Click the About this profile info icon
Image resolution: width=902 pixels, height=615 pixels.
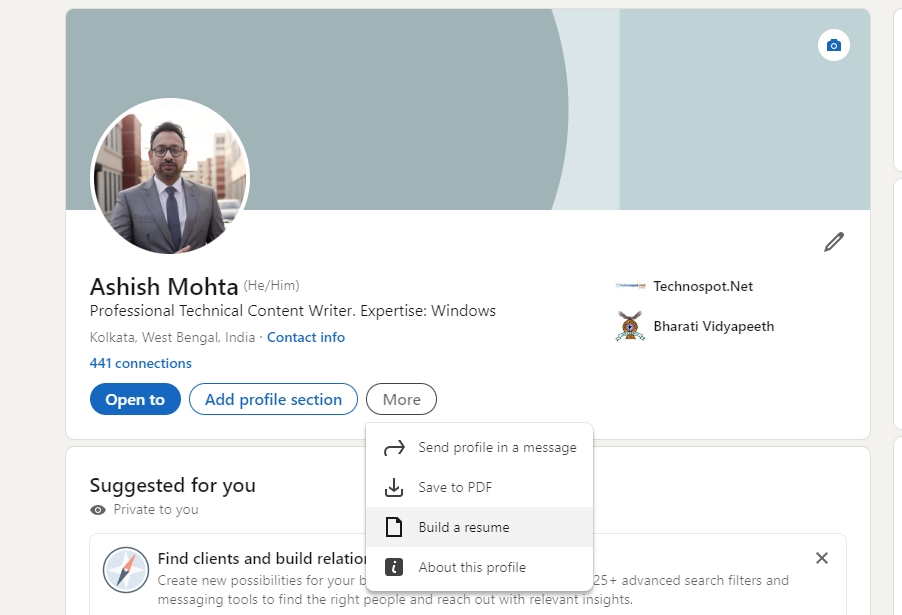point(394,566)
